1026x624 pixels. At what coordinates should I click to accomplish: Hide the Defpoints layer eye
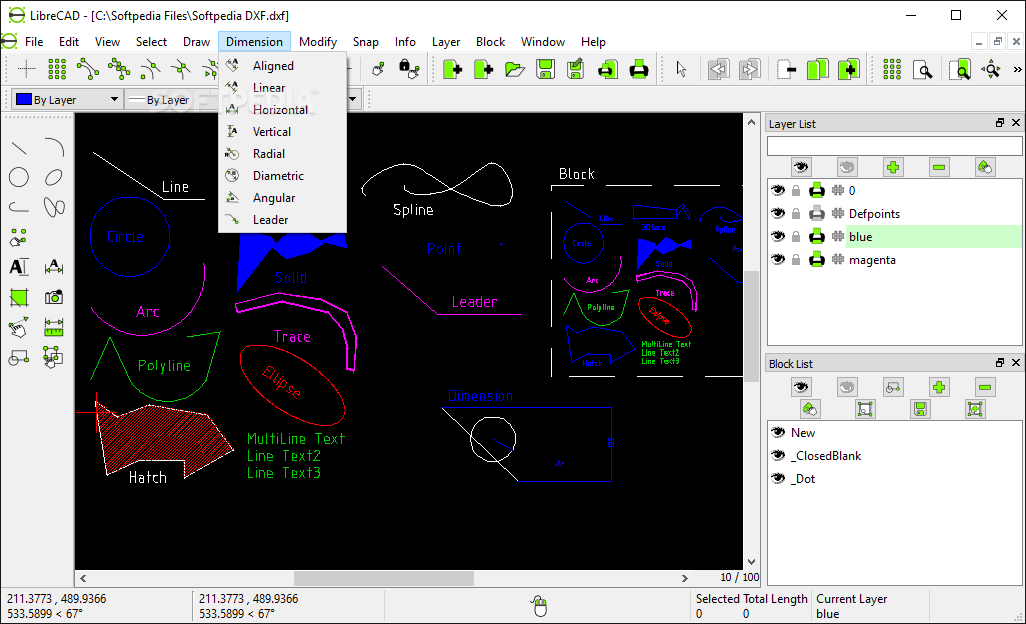pyautogui.click(x=778, y=213)
